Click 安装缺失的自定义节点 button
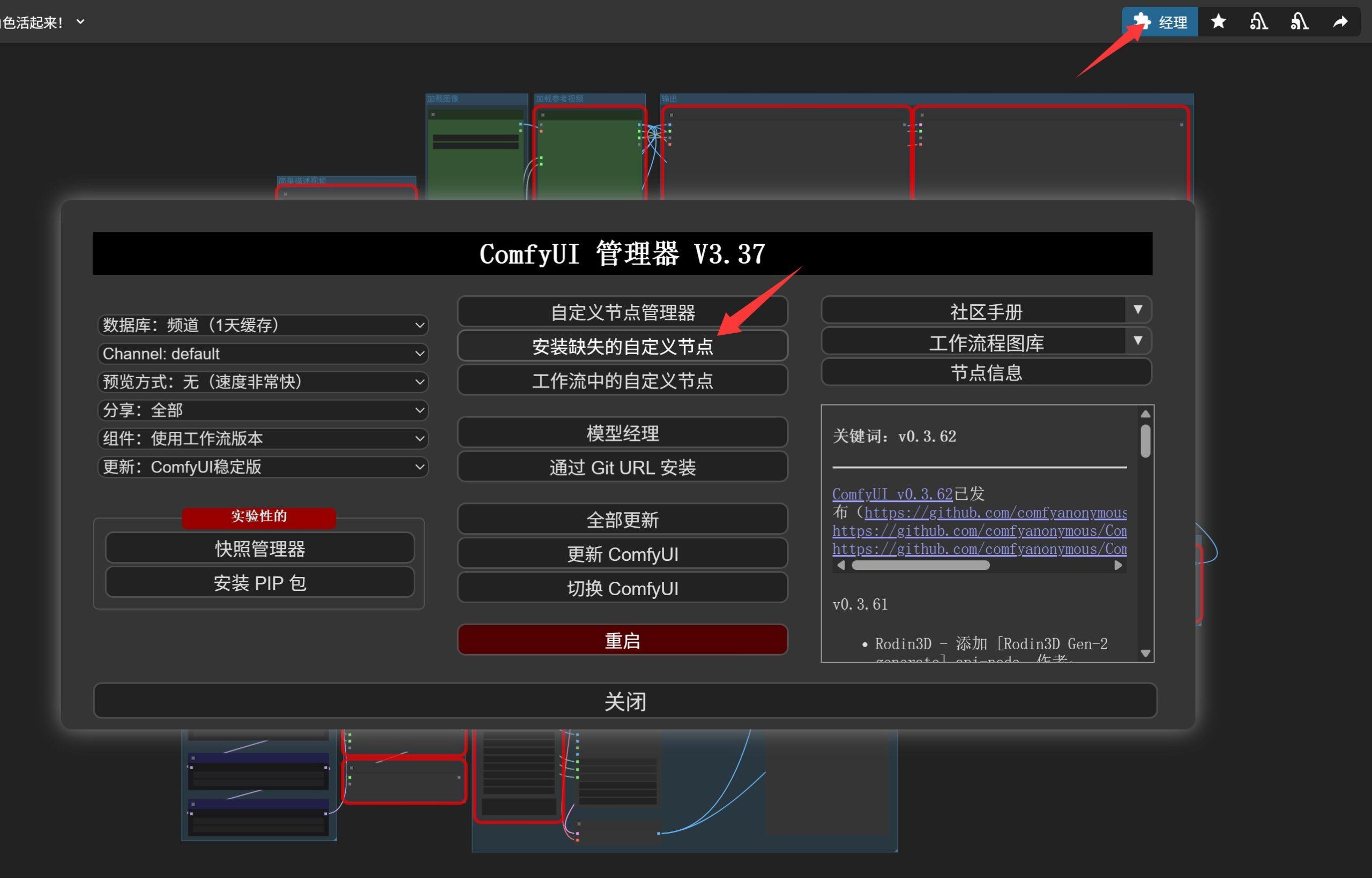Image resolution: width=1372 pixels, height=878 pixels. click(622, 346)
